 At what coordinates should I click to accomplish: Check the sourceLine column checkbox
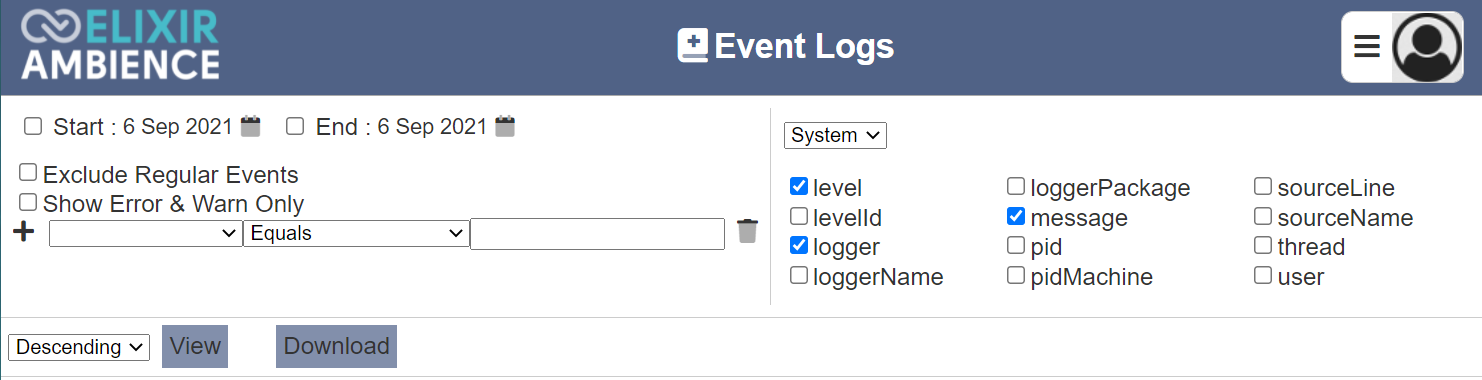pyautogui.click(x=1263, y=186)
